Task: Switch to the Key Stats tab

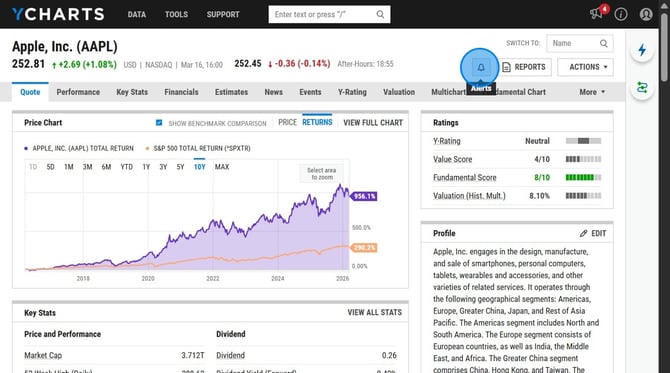Action: (x=132, y=92)
